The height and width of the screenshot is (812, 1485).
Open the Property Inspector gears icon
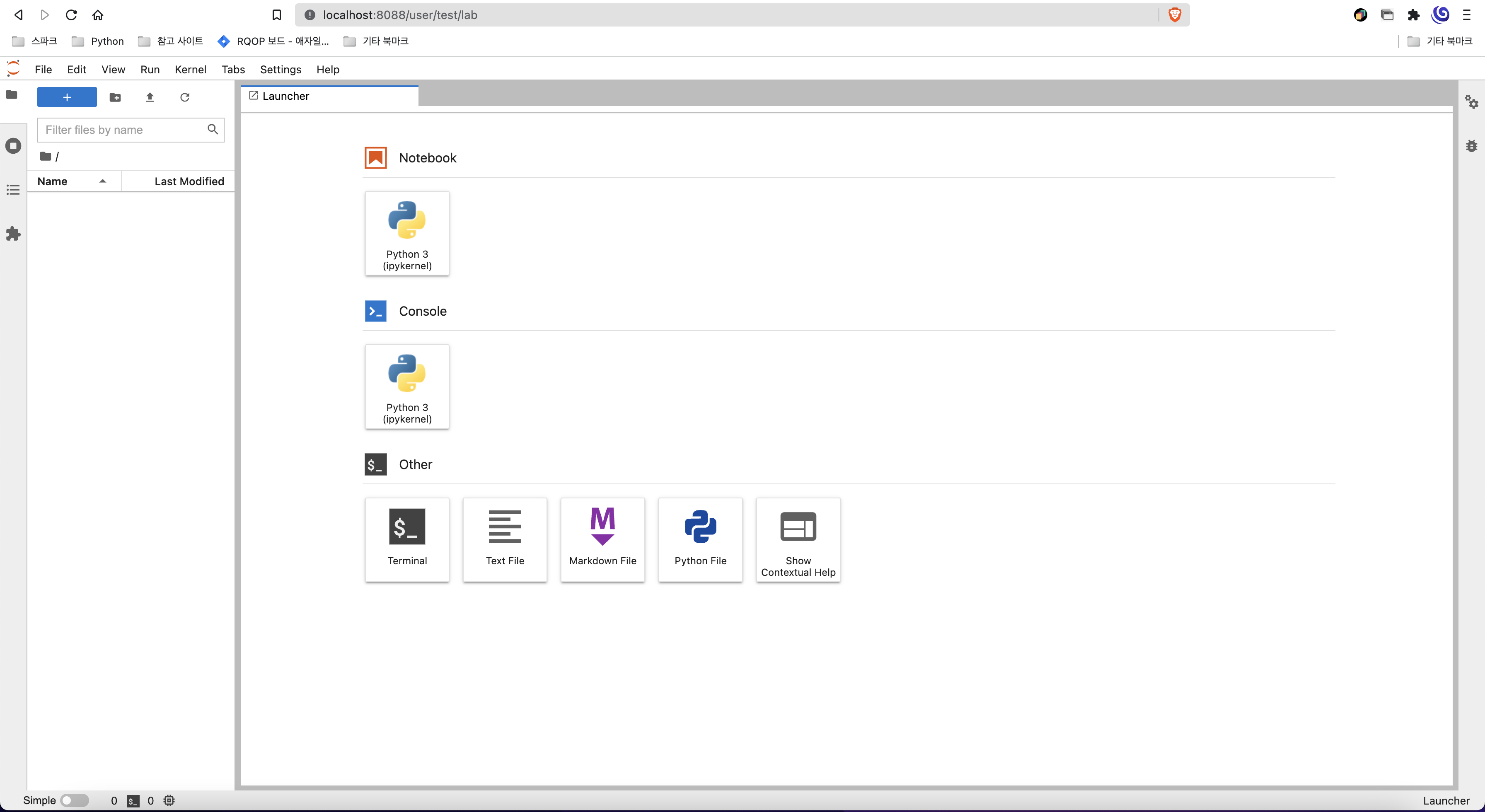click(x=1471, y=102)
